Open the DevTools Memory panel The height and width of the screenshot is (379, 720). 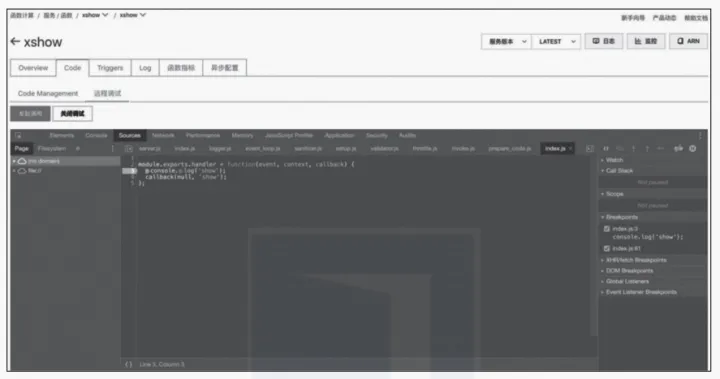pos(242,136)
